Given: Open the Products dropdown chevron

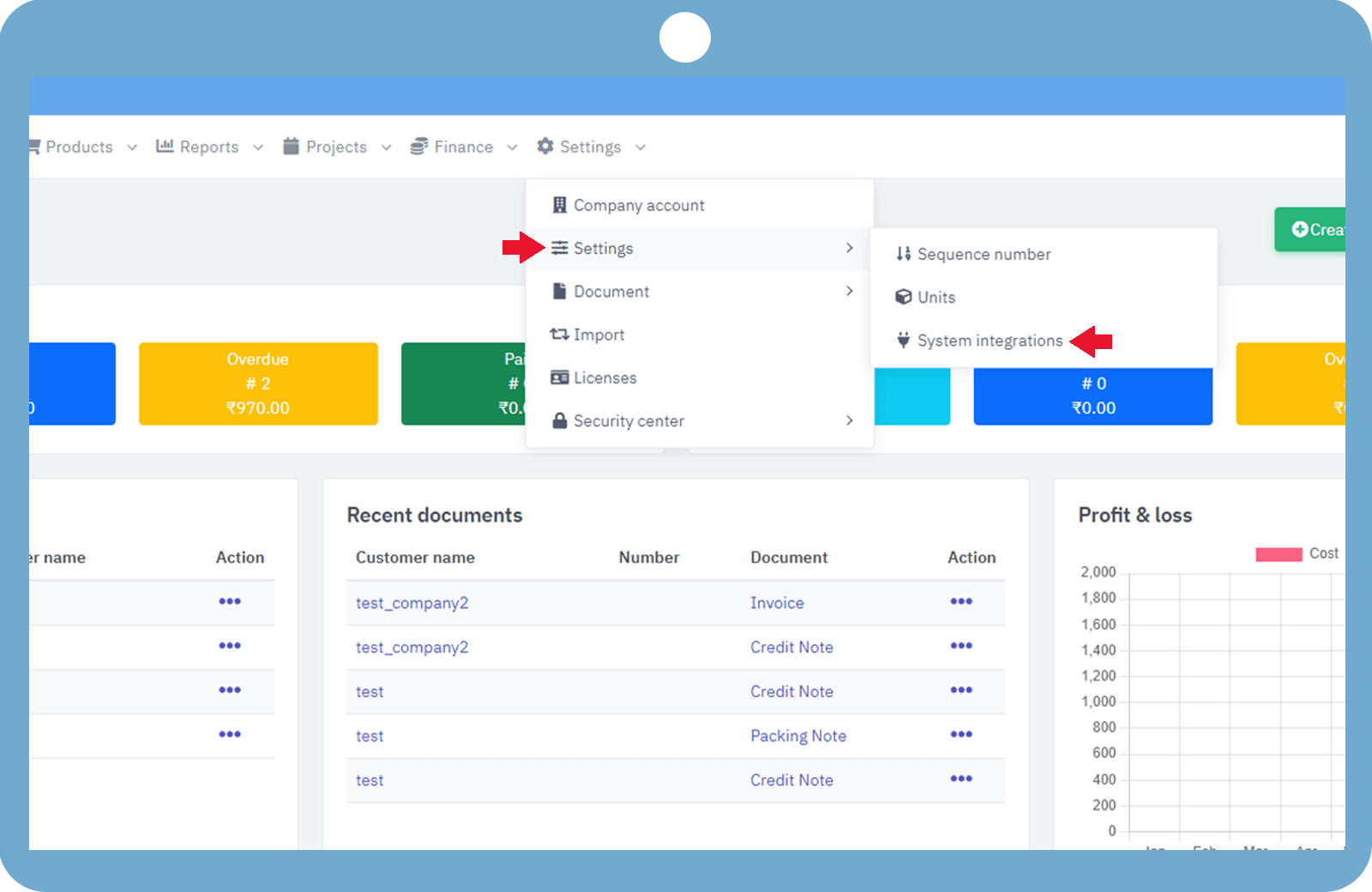Looking at the screenshot, I should tap(132, 148).
